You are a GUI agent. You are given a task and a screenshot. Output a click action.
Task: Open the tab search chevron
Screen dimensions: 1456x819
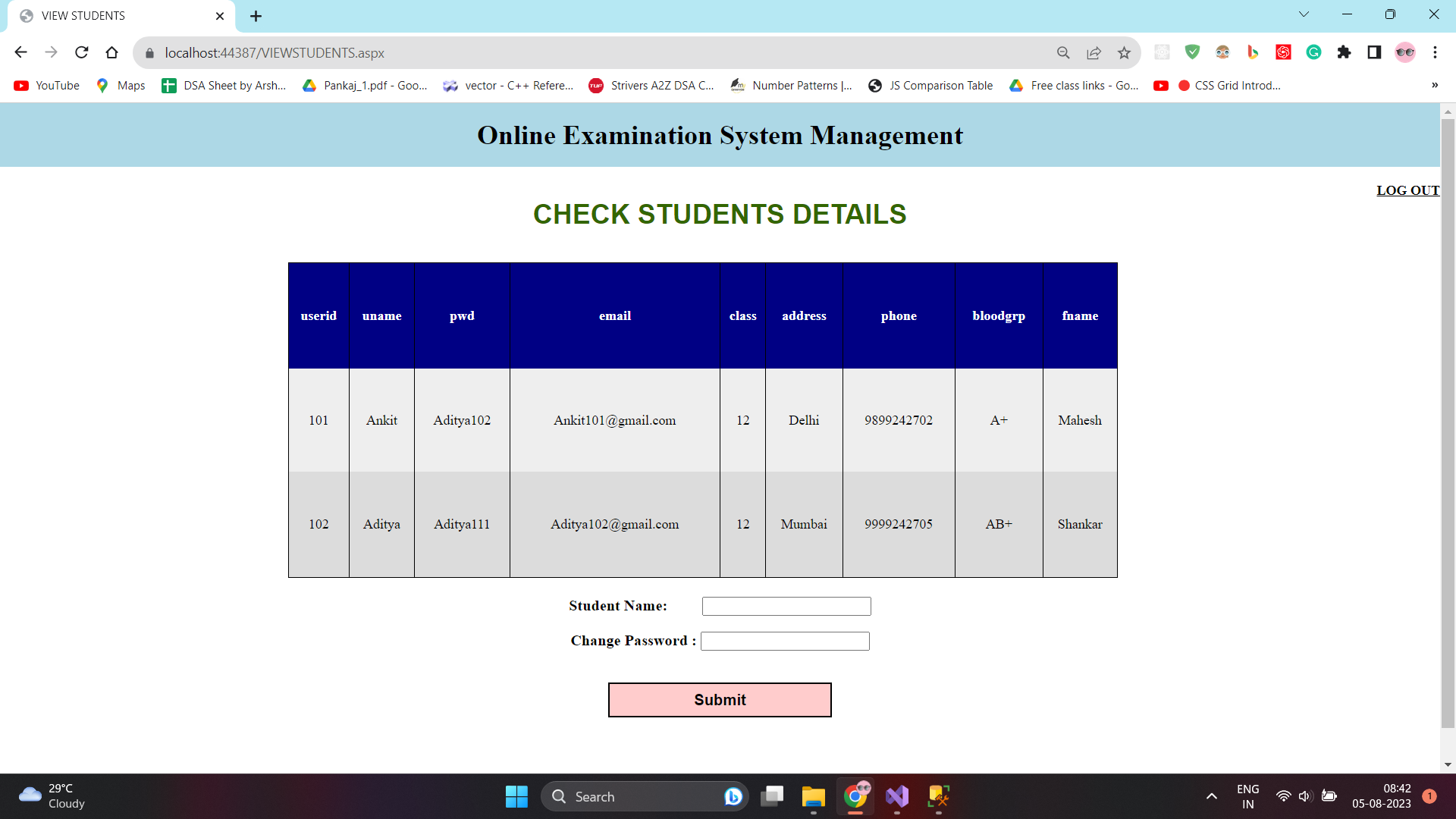(1304, 14)
